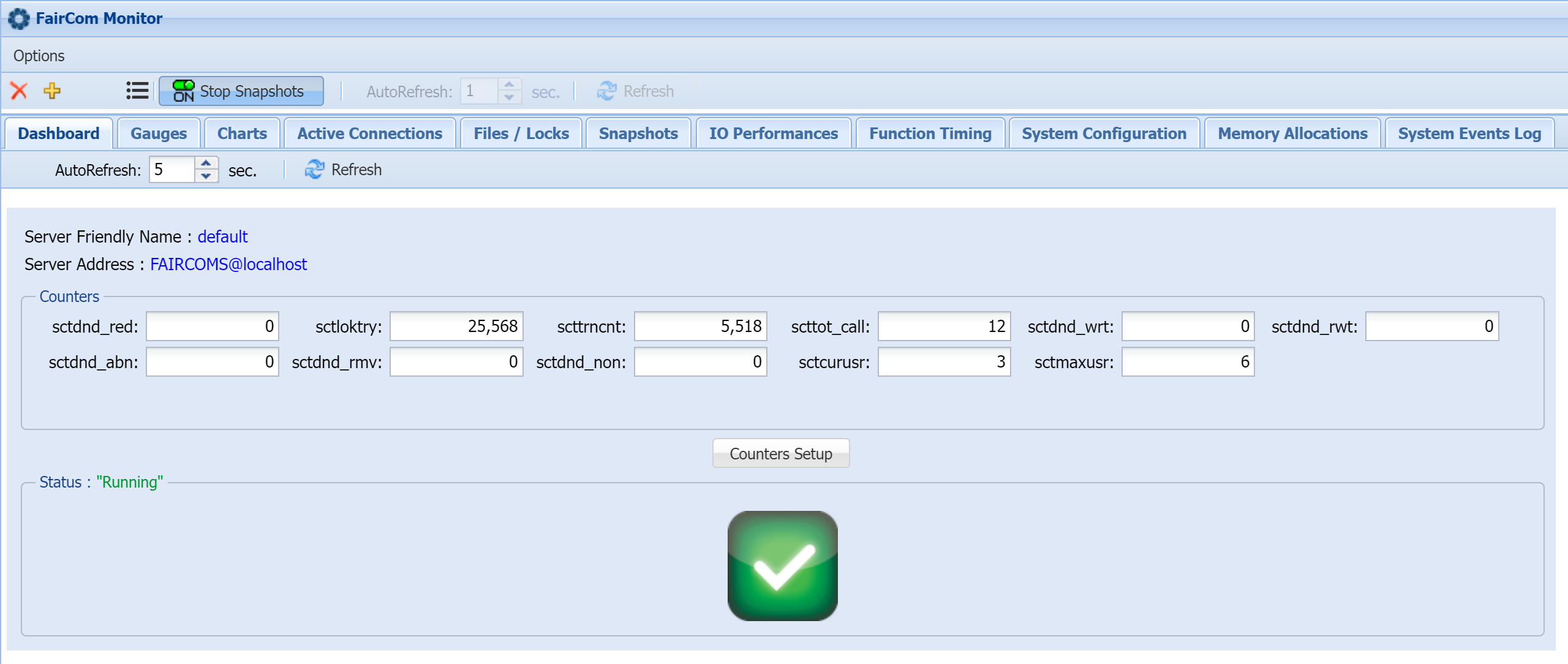Click the toolbar AutoRefresh input field
The width and height of the screenshot is (1568, 664).
pyautogui.click(x=480, y=91)
